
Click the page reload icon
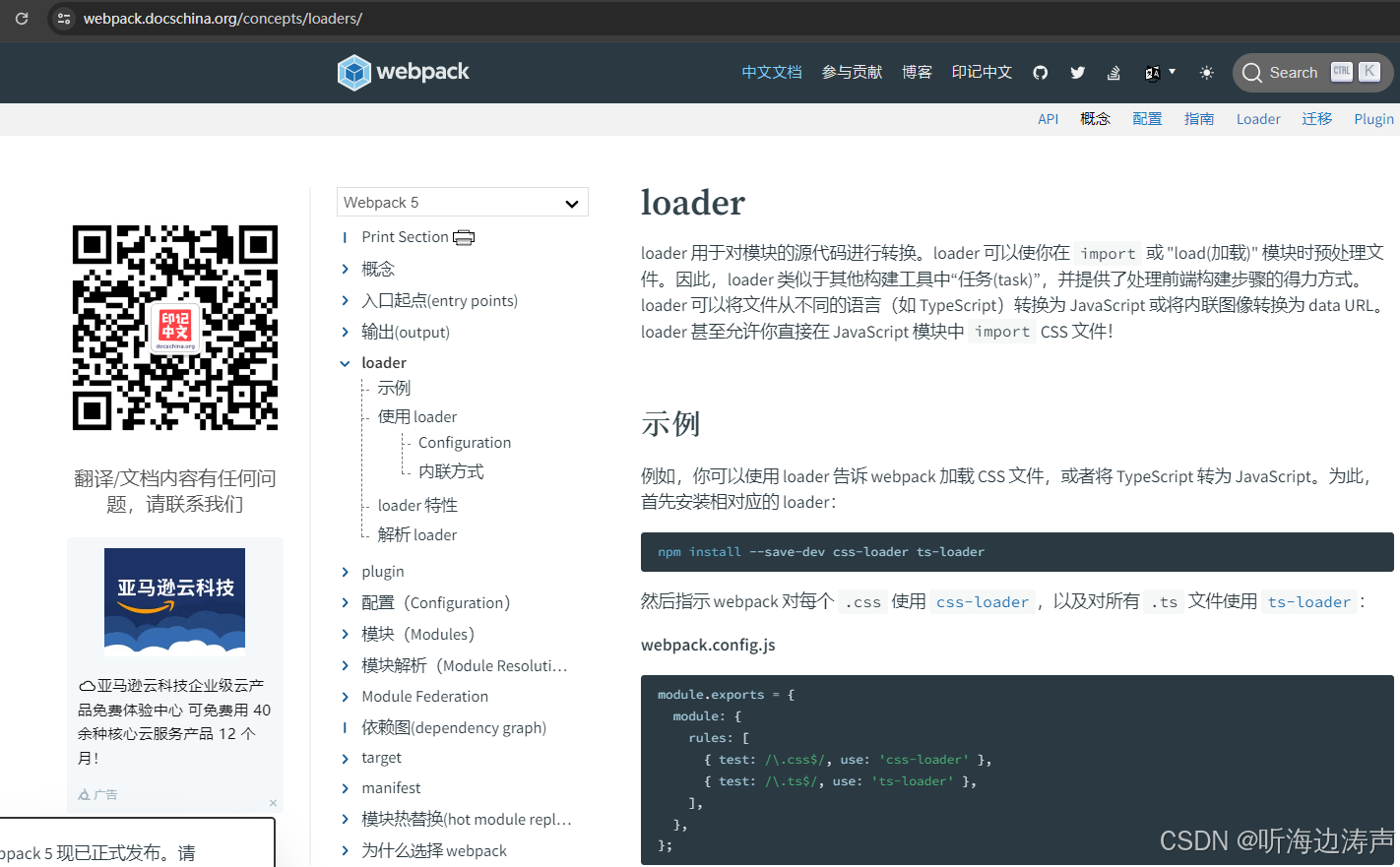click(21, 18)
